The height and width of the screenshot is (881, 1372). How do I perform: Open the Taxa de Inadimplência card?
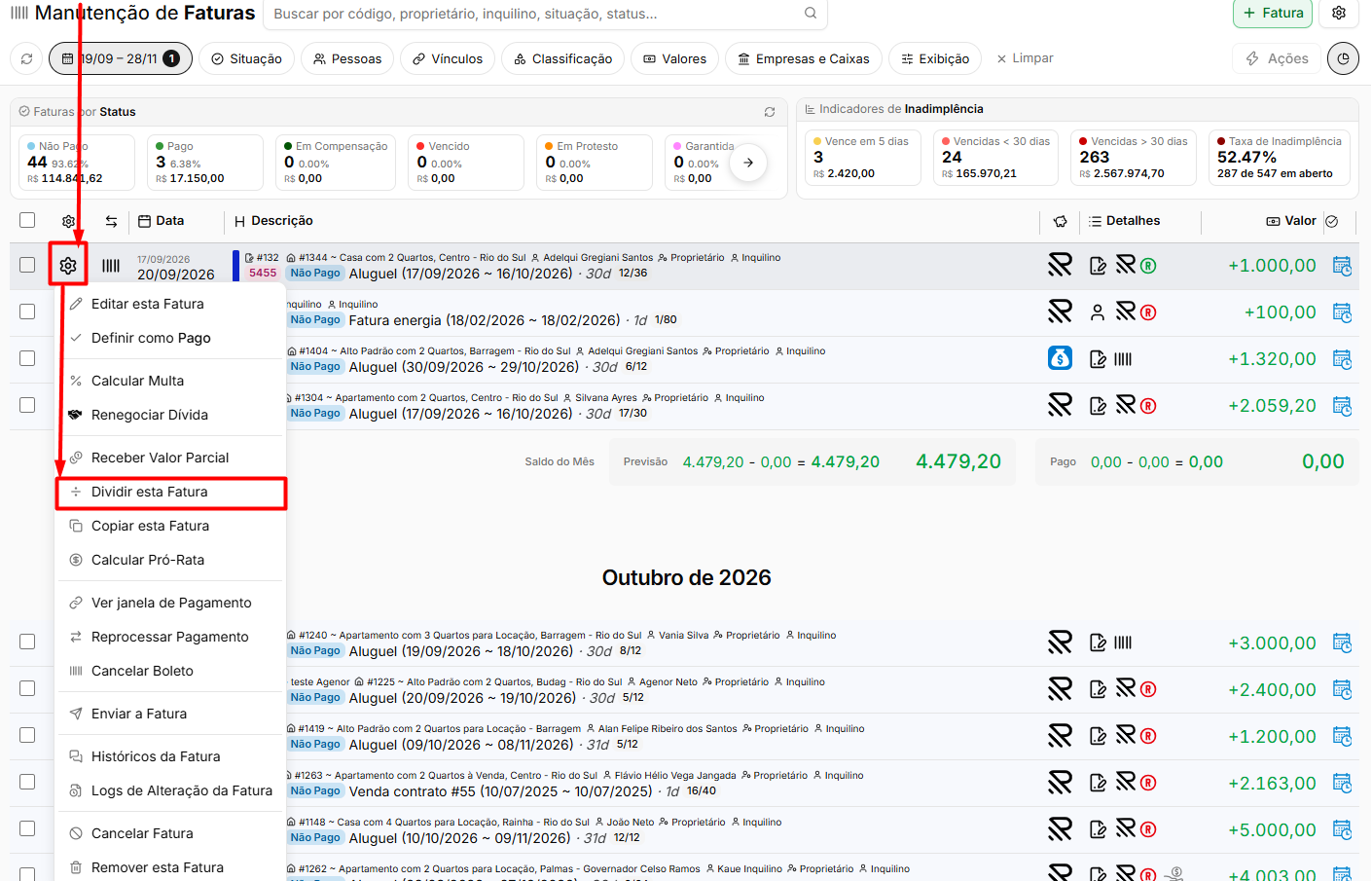click(x=1279, y=158)
